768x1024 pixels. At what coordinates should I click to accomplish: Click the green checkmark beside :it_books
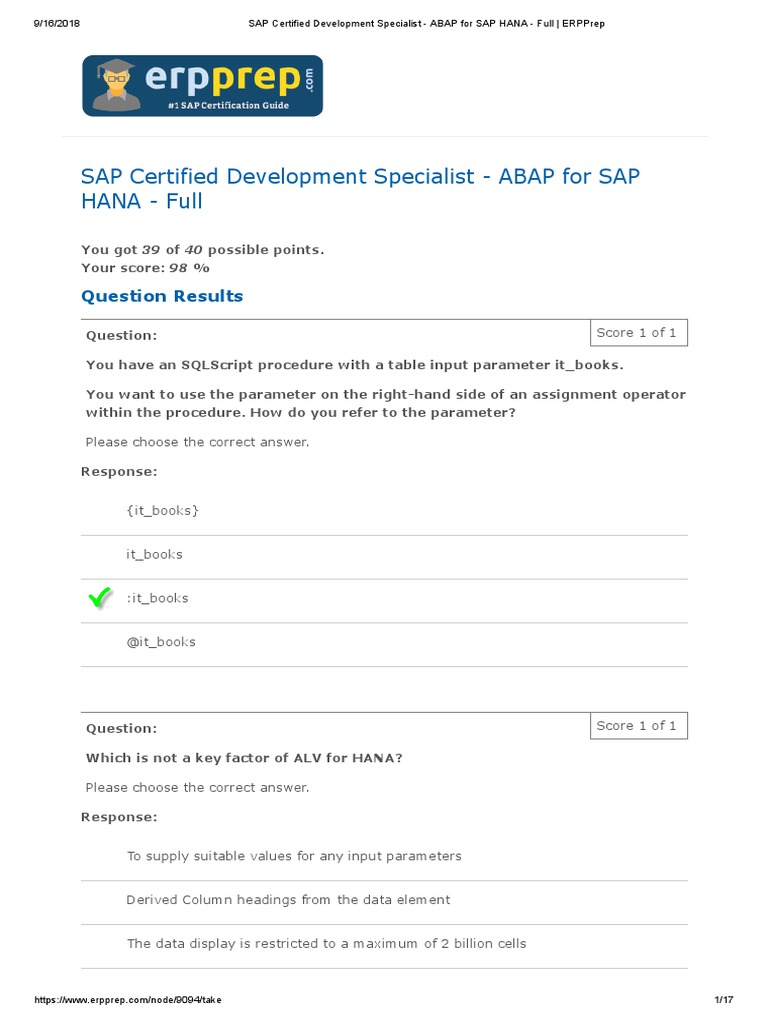tap(100, 598)
